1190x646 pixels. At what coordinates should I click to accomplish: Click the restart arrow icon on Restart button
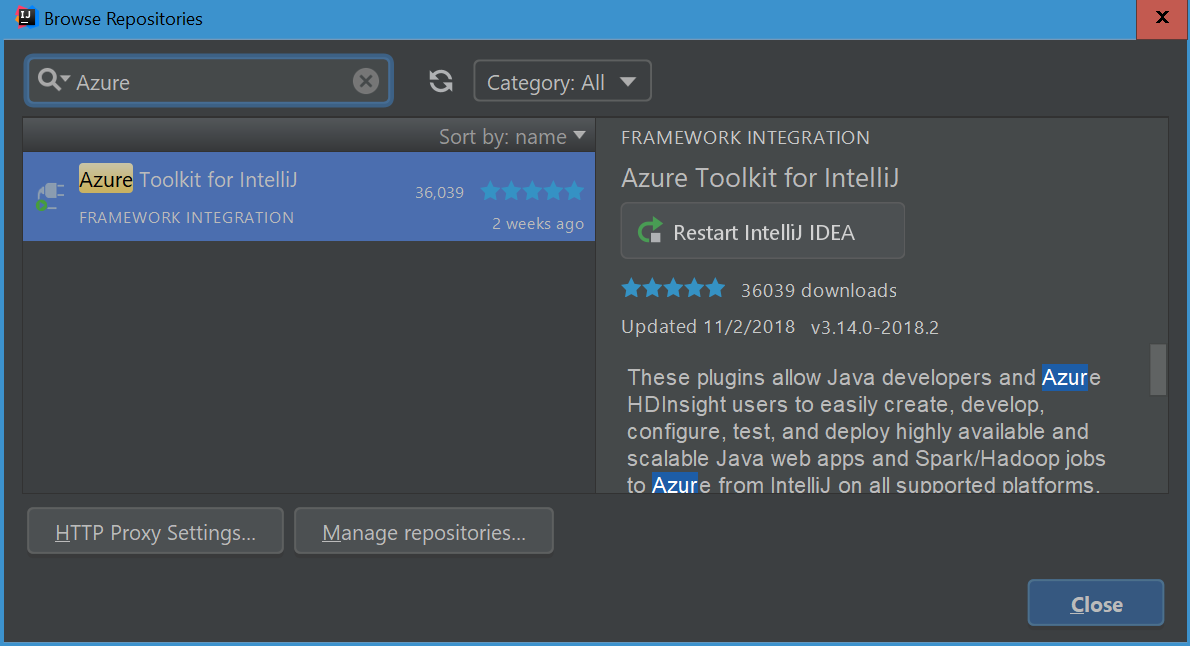[x=650, y=230]
